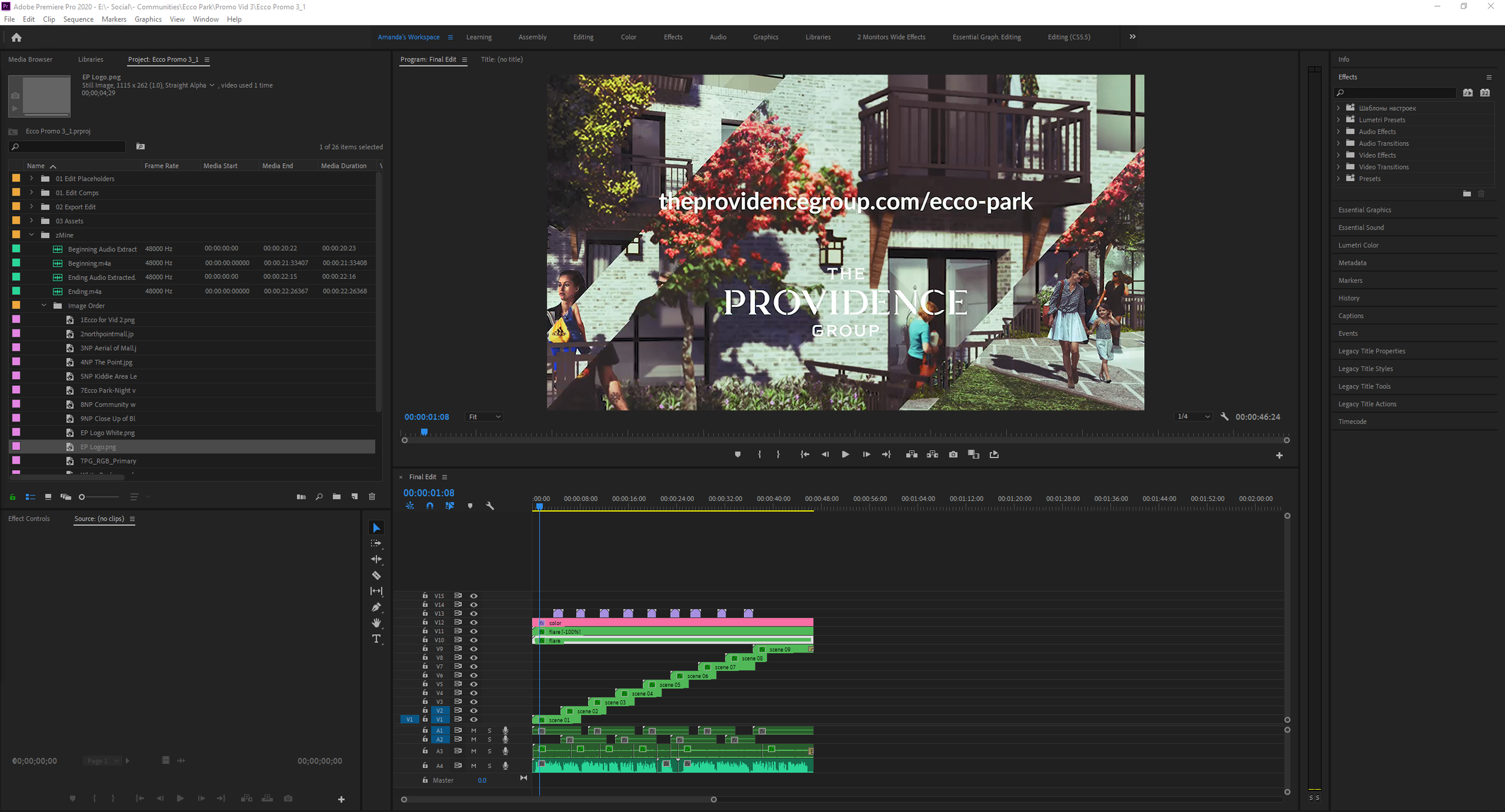
Task: Collapse zMine bin
Action: 31,235
